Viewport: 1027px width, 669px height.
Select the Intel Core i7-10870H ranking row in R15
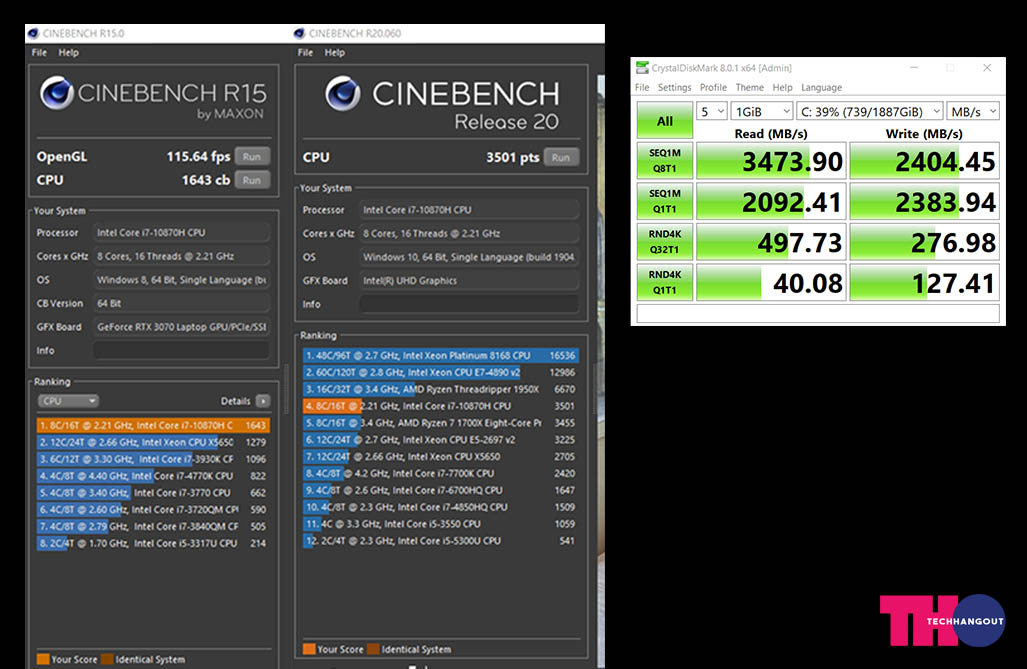(x=153, y=425)
